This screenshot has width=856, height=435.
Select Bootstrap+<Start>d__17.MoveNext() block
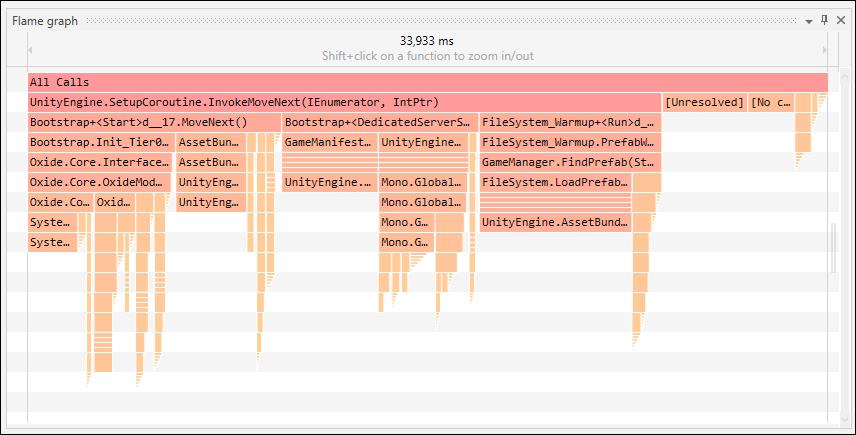pos(154,122)
